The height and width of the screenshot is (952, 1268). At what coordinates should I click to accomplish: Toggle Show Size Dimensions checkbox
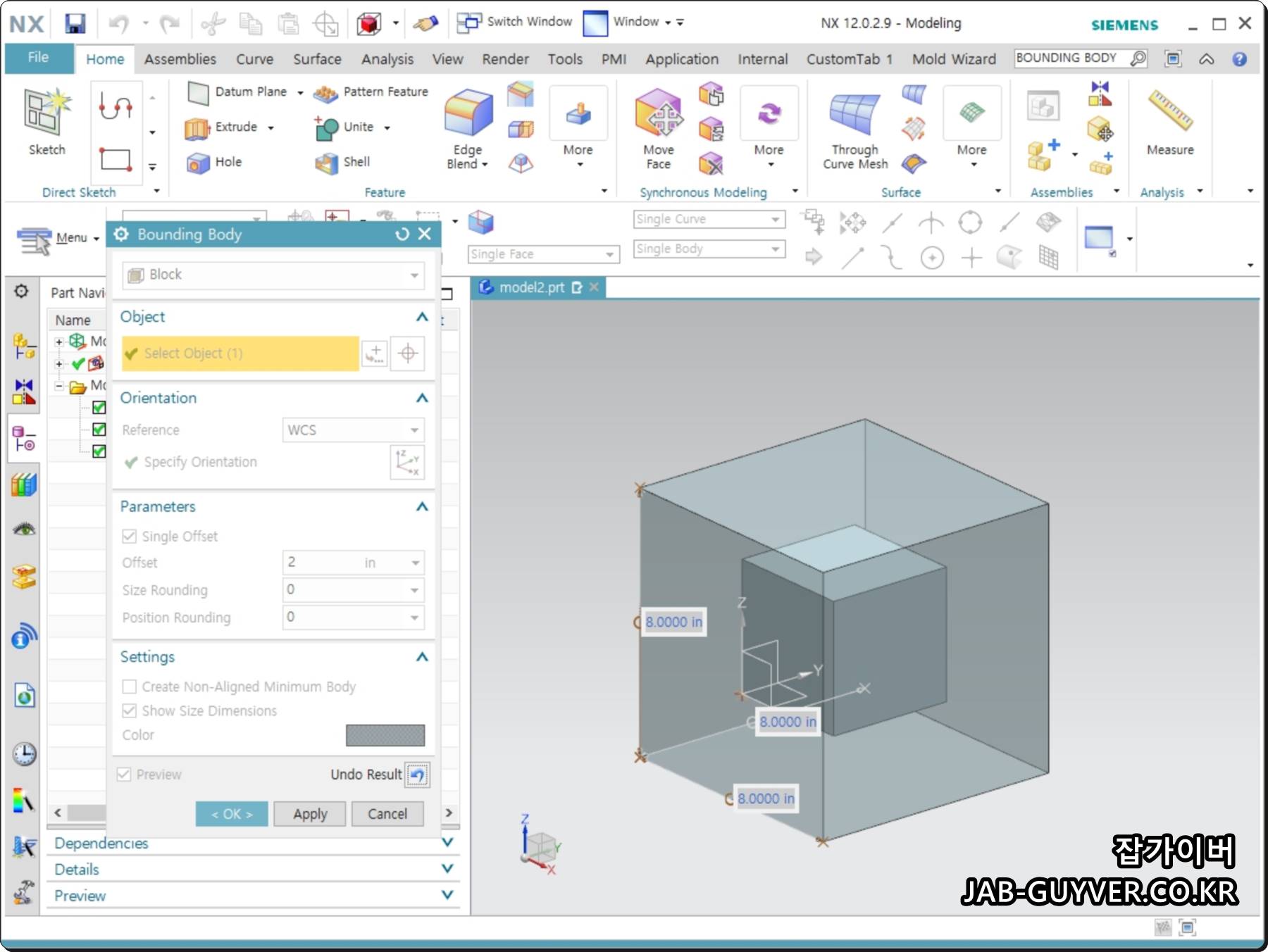129,710
